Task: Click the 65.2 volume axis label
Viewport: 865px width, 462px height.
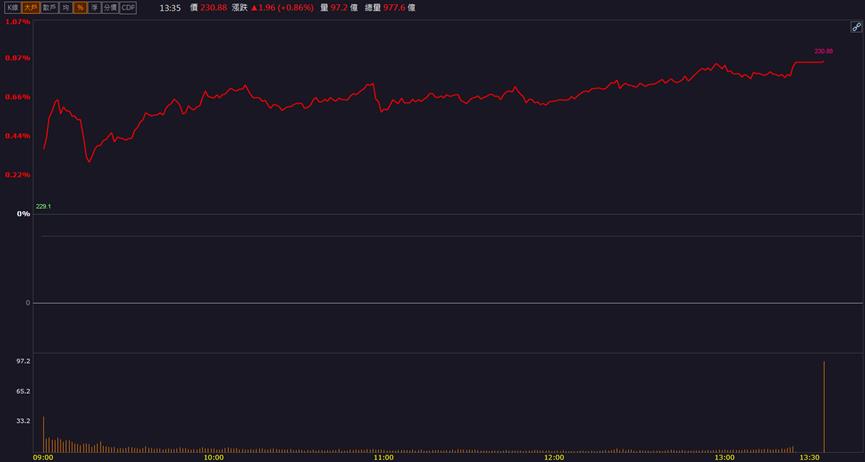Action: 23,391
